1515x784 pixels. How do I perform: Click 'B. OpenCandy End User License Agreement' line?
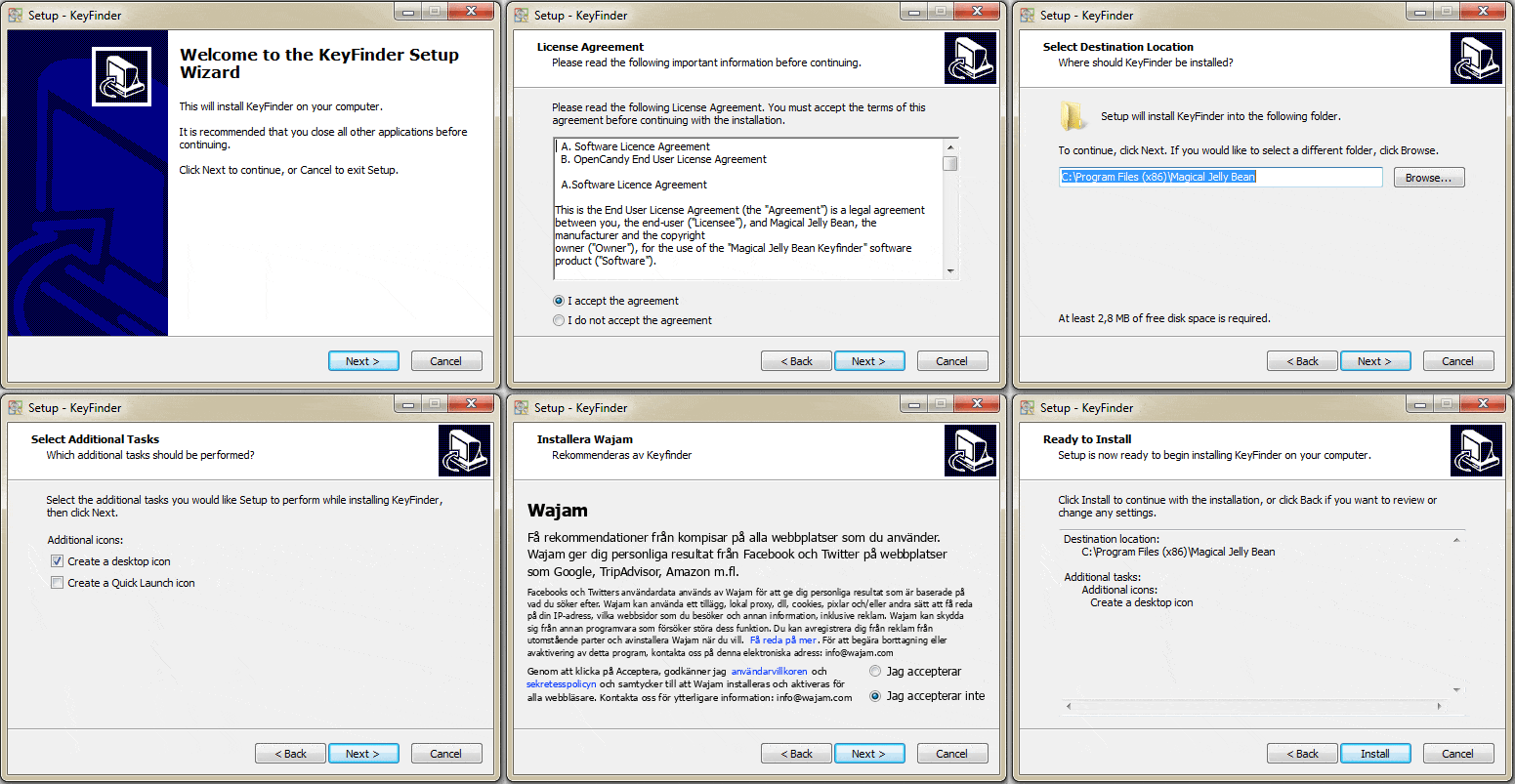pos(664,159)
